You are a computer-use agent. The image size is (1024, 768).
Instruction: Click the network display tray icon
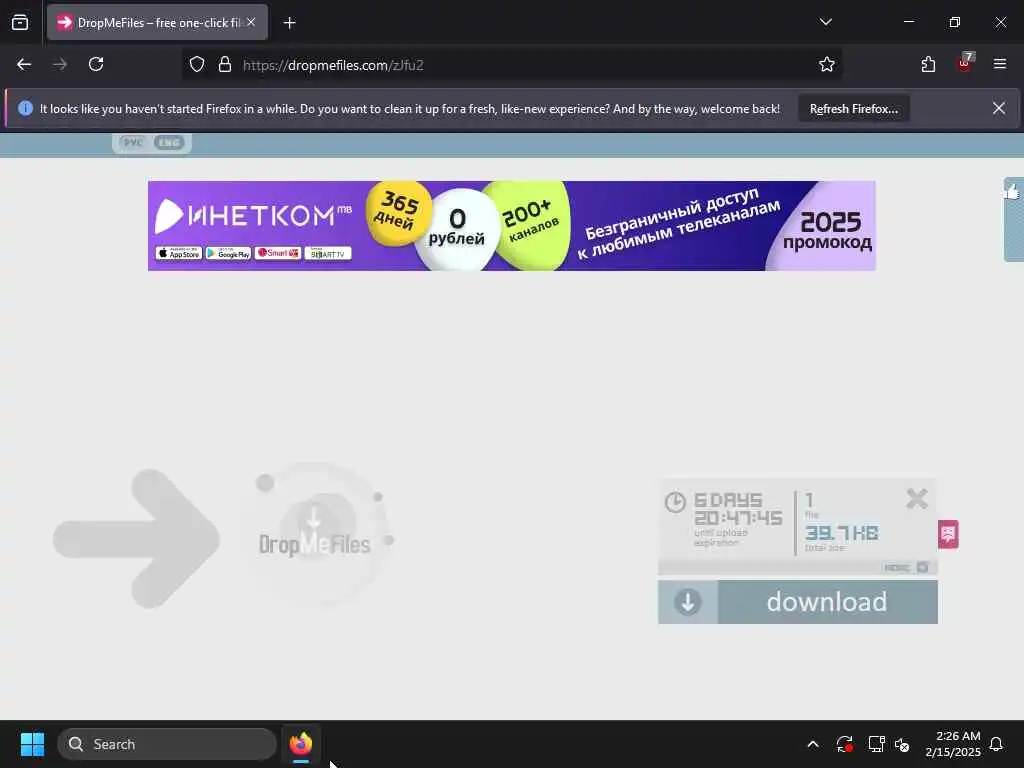point(876,744)
